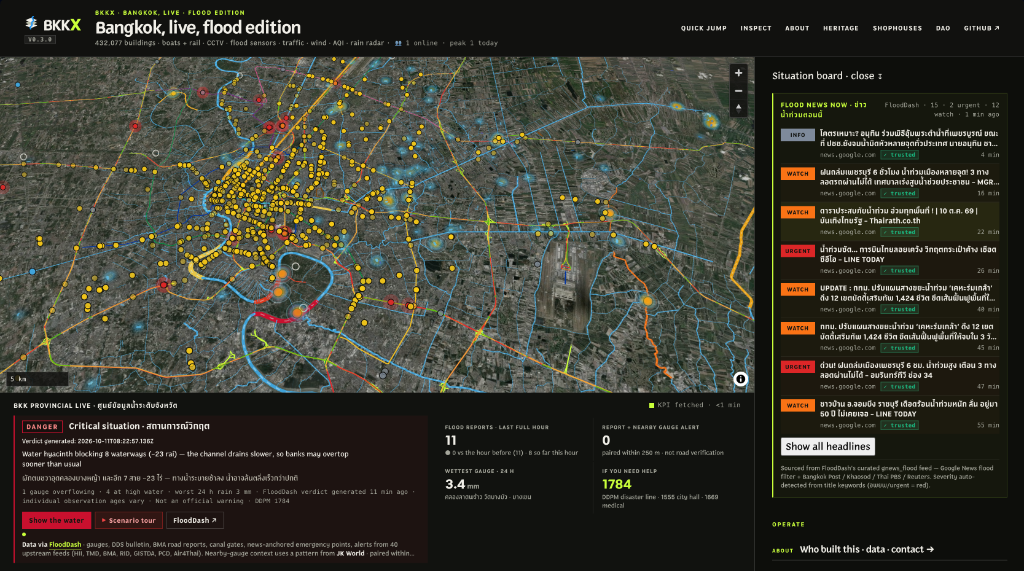Open Inspect menu
Screen dimensions: 1024x571
point(756,28)
